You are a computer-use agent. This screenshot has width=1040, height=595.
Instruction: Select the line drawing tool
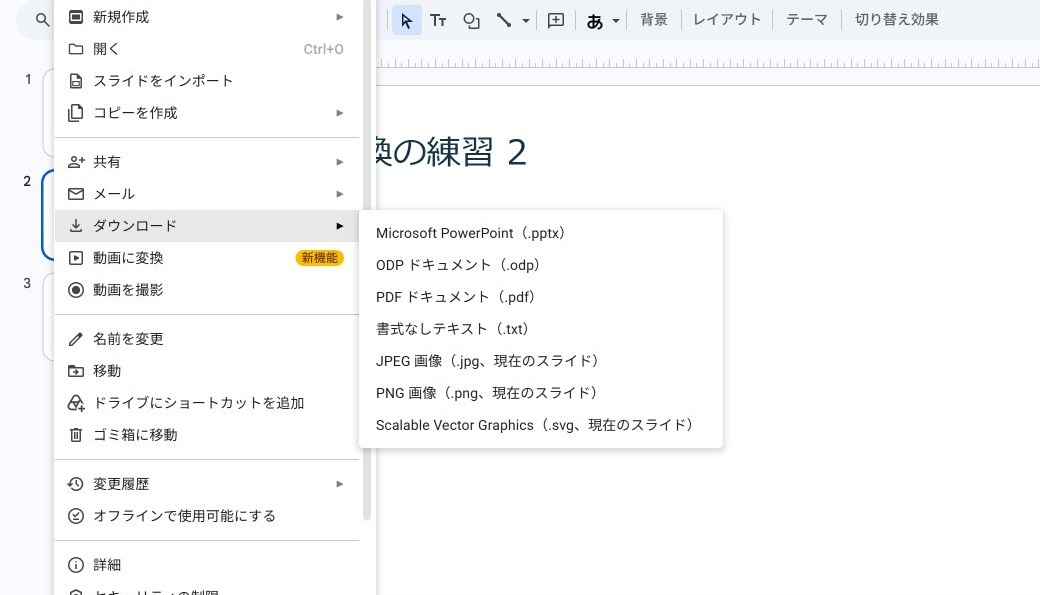tap(504, 21)
